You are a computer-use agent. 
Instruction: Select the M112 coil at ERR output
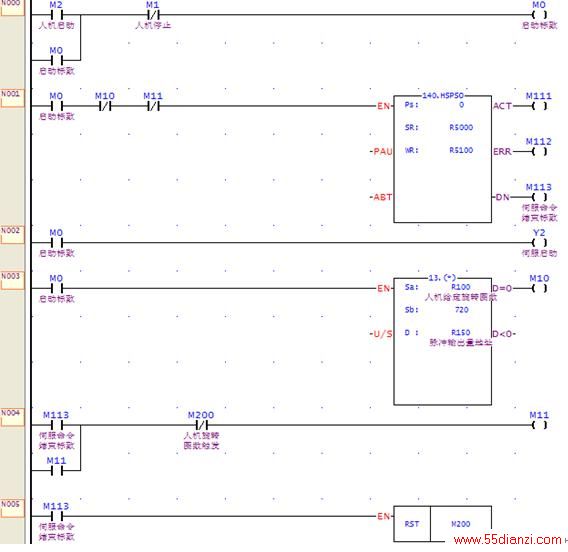pyautogui.click(x=539, y=151)
